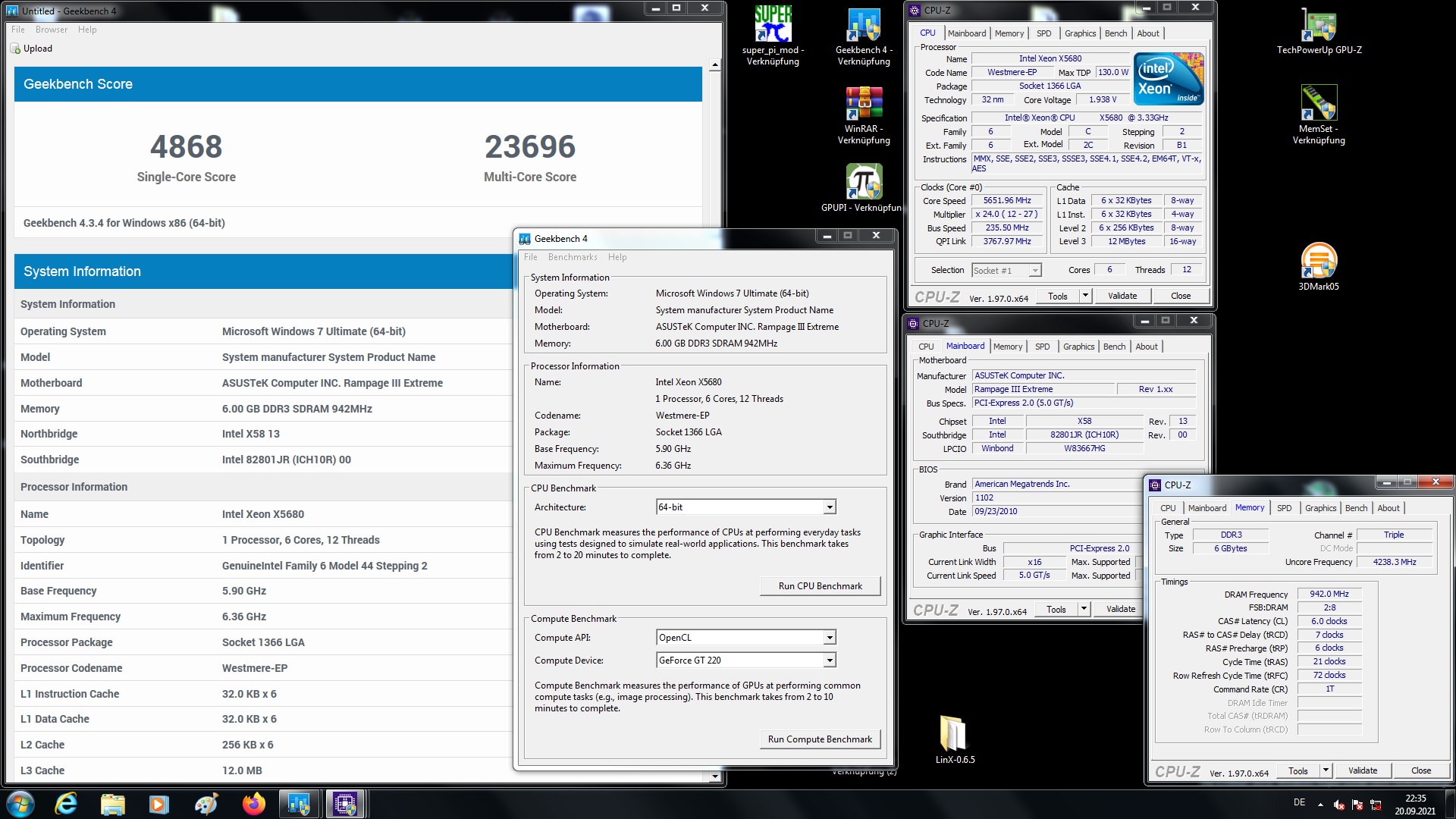Open Compute Device GeForce GT 220 dropdown
The image size is (1456, 819).
click(x=830, y=661)
